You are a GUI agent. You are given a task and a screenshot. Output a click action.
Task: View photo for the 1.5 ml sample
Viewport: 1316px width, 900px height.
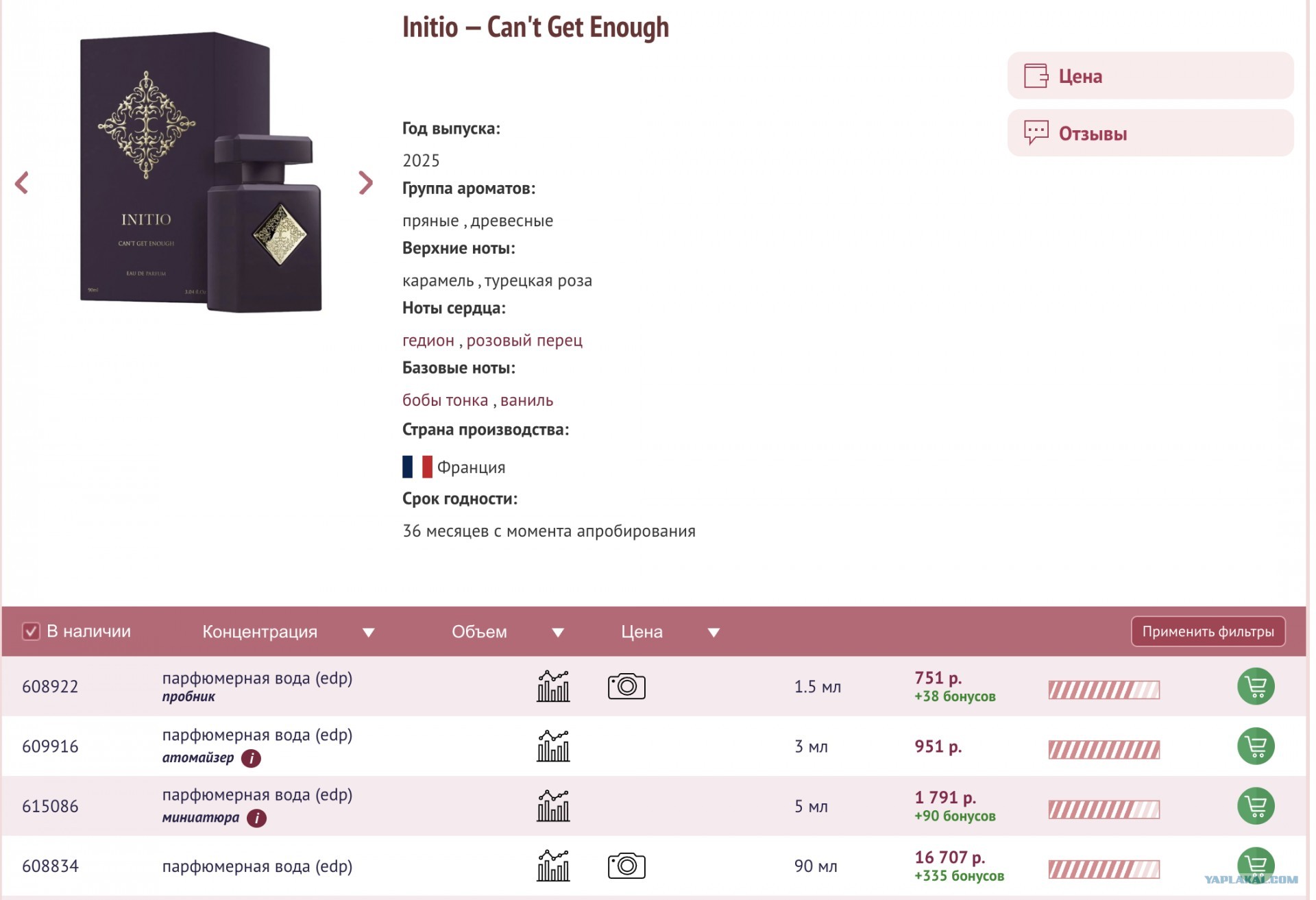pos(626,686)
